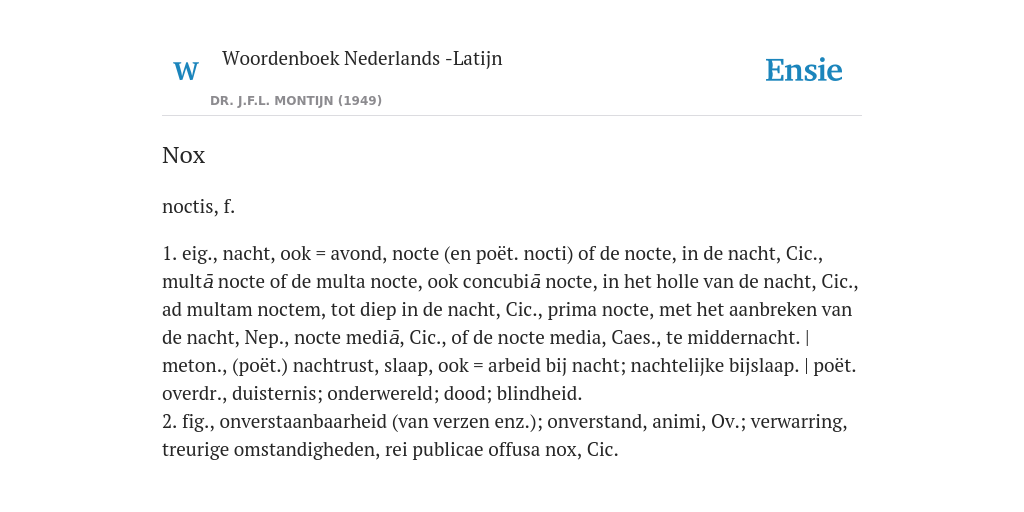Viewport: 1024px width, 512px height.
Task: Select author DR. J.F.L. MONTIJN (1949)
Action: point(296,101)
